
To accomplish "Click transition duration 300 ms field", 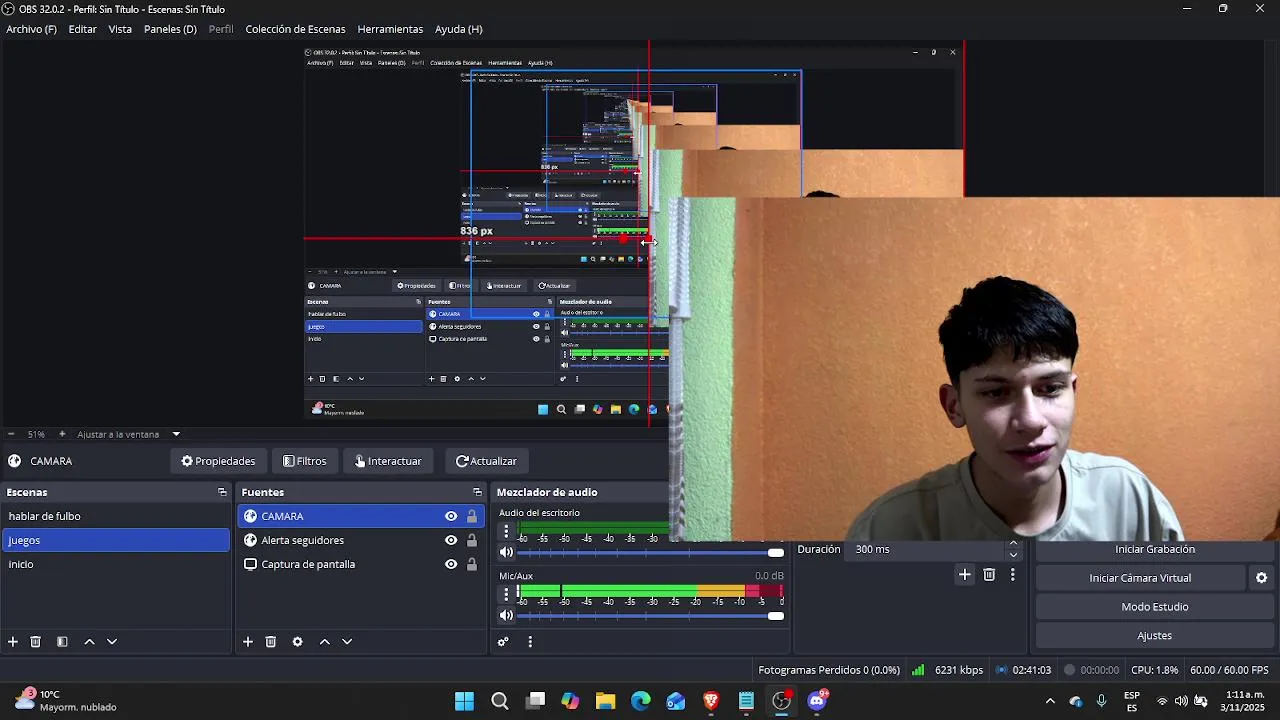I will pos(925,550).
